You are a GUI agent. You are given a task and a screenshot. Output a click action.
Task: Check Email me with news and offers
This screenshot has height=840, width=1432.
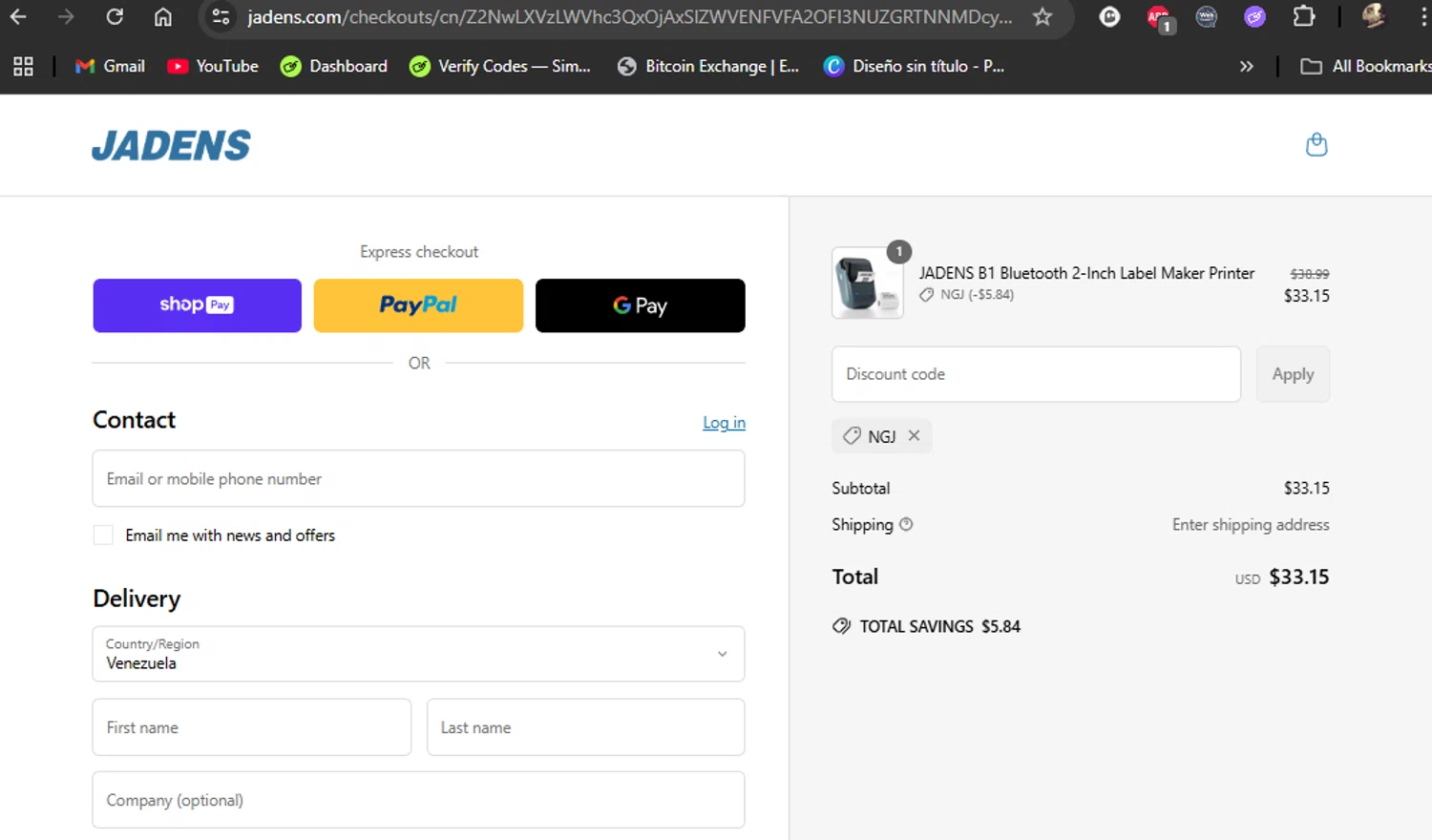[103, 535]
